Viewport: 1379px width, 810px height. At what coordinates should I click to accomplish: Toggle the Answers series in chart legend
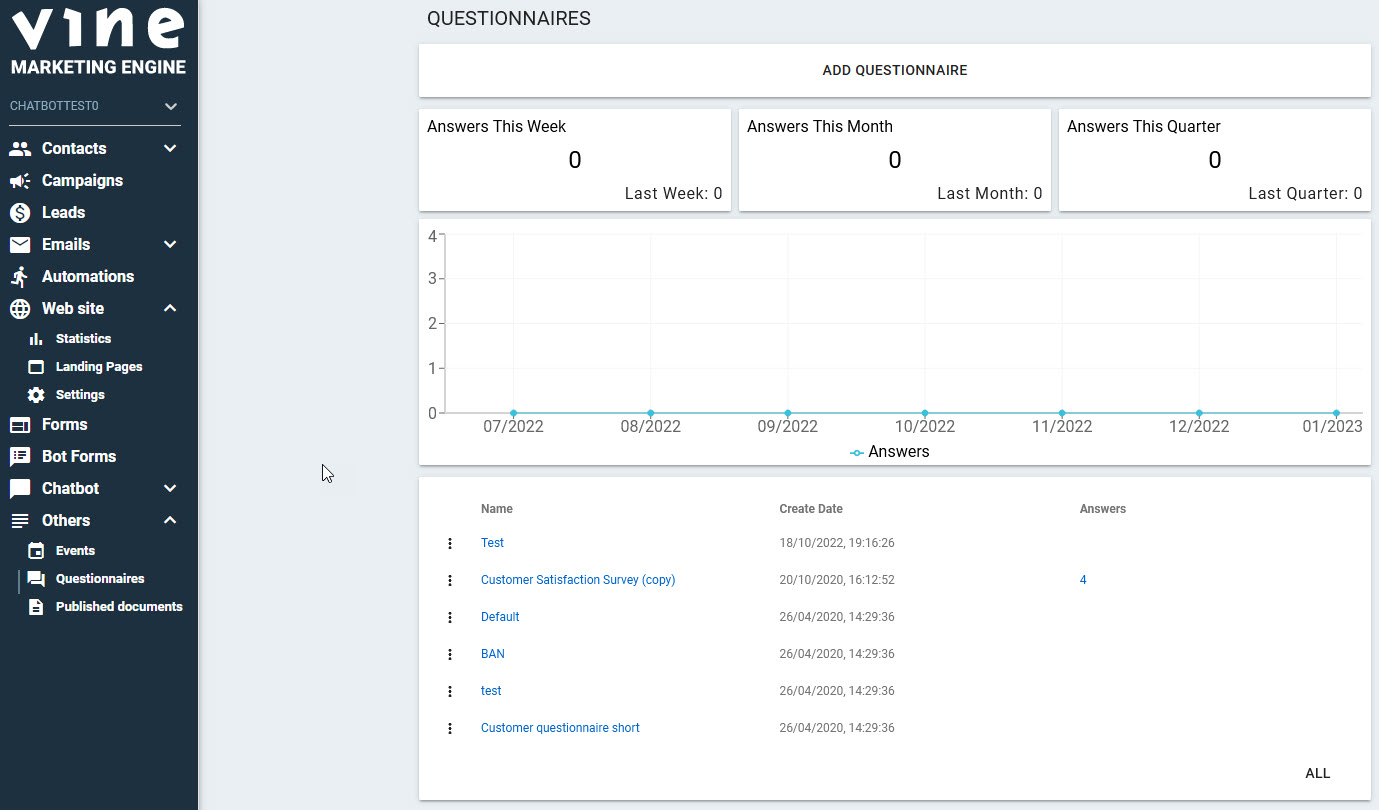(889, 452)
